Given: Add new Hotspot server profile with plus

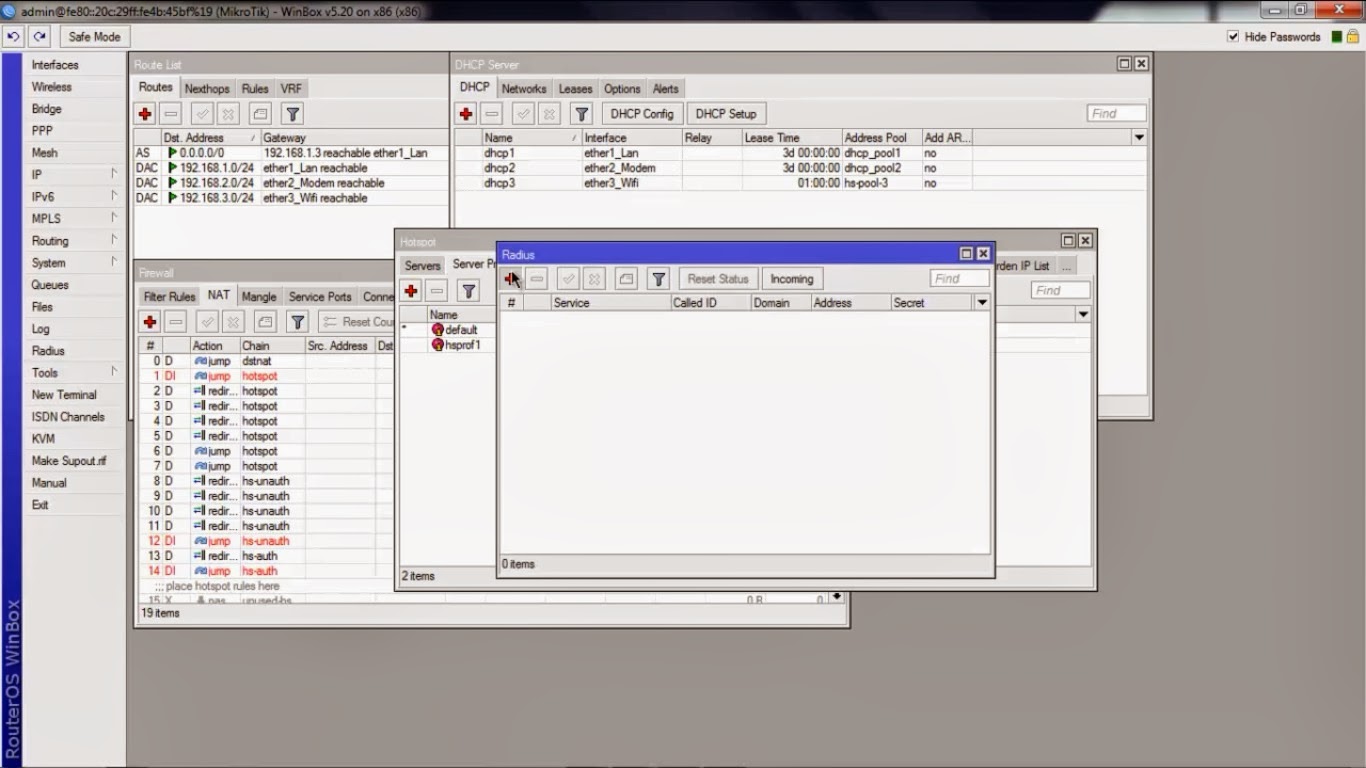Looking at the screenshot, I should (x=411, y=291).
